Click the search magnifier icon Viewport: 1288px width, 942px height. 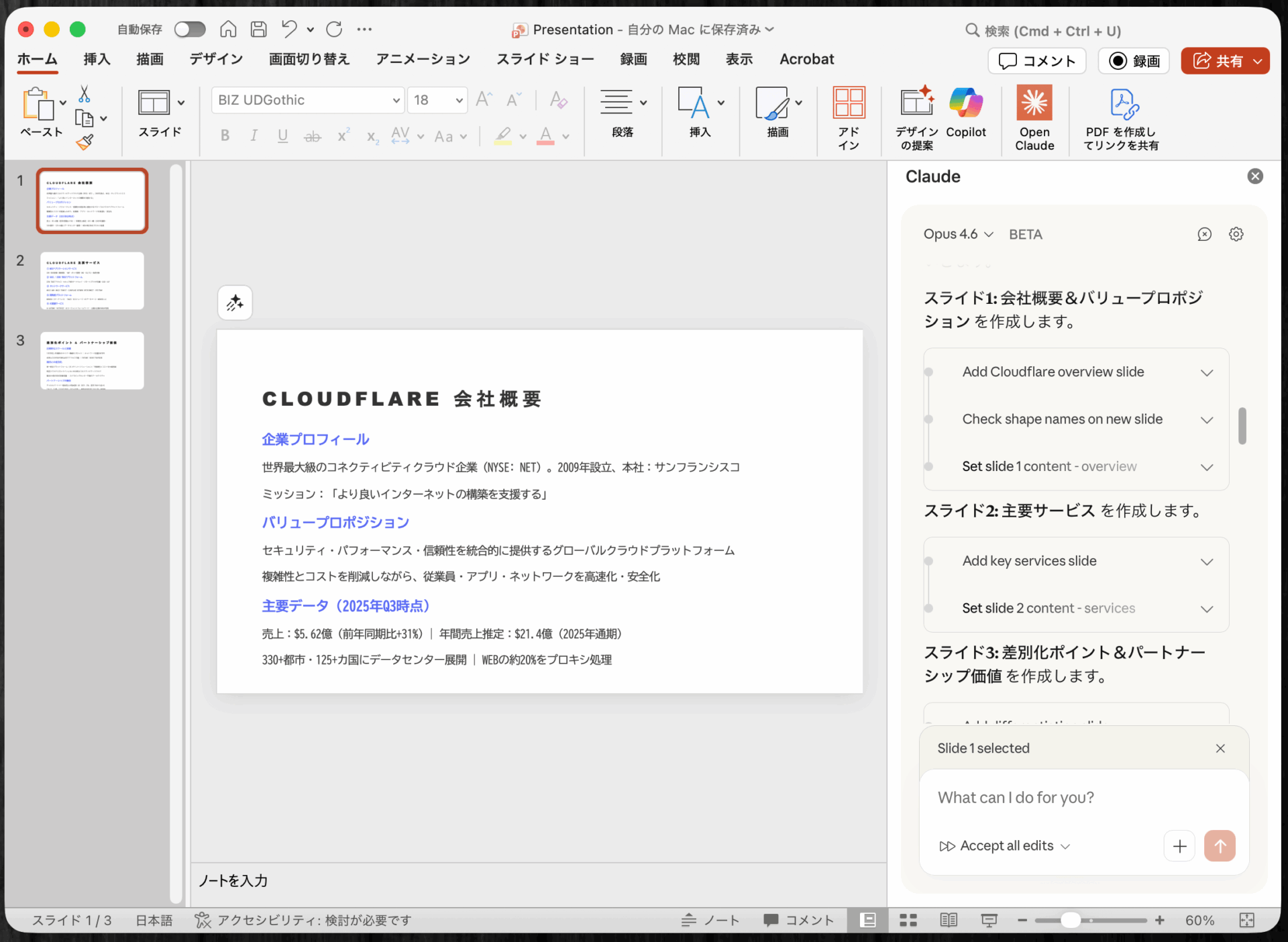pos(972,30)
